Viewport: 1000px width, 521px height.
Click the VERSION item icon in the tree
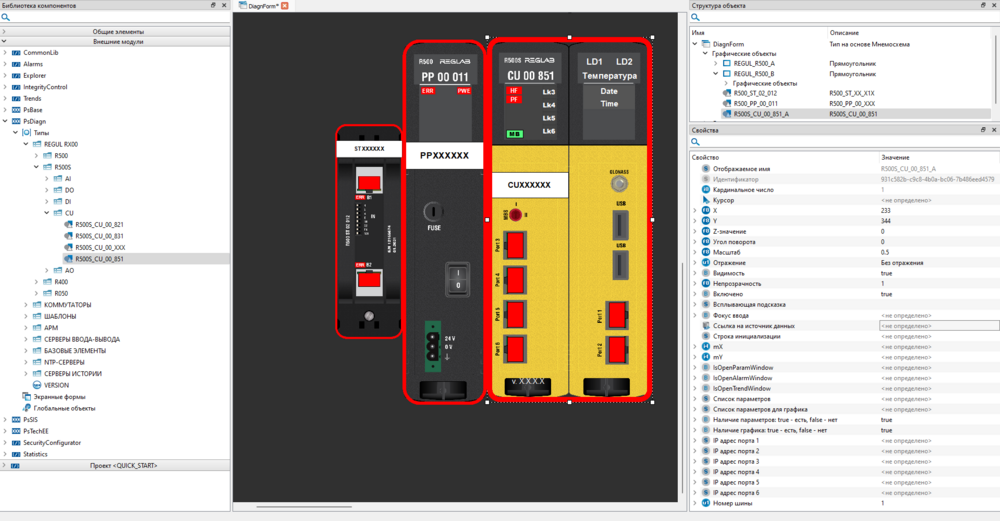click(37, 384)
